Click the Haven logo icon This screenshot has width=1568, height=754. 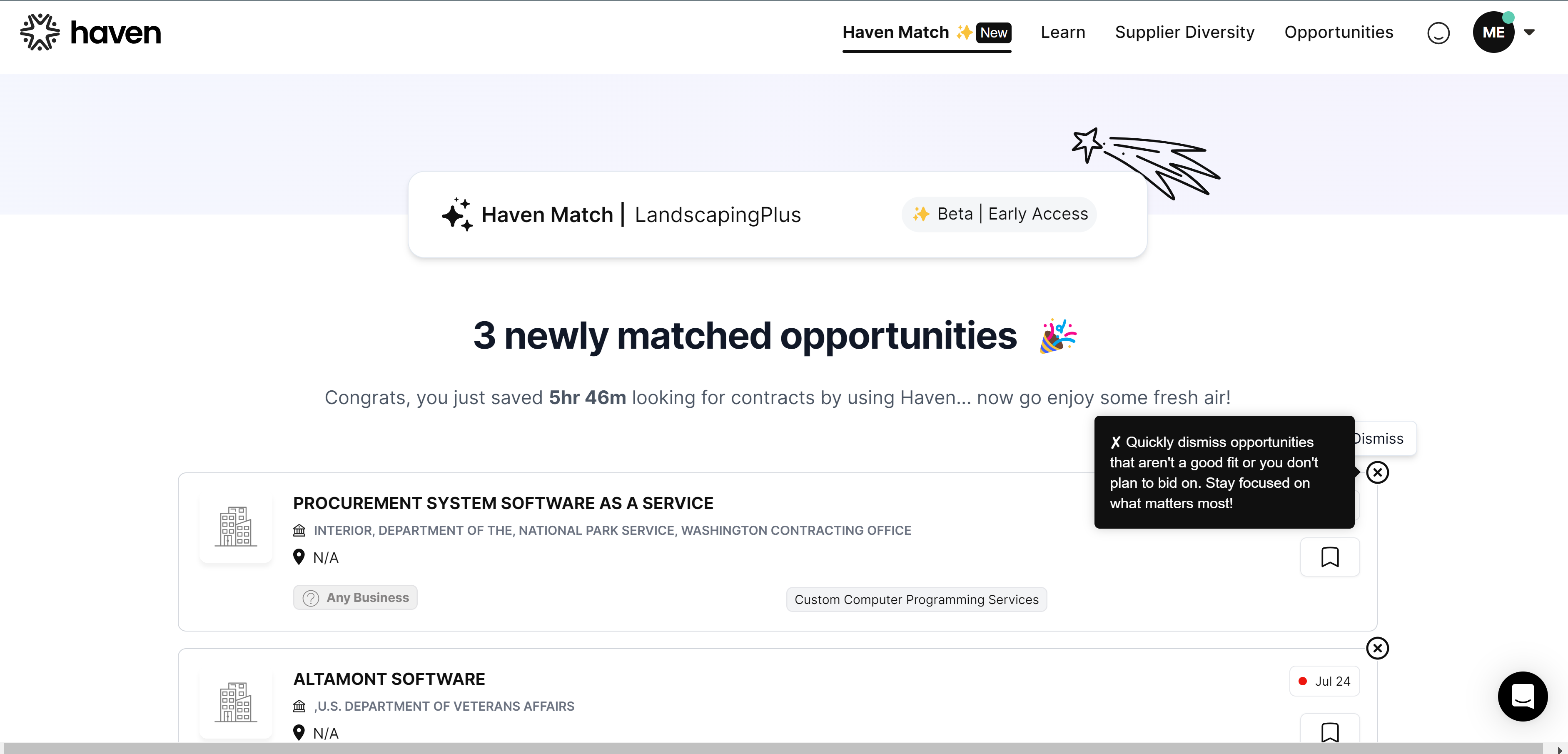(40, 32)
